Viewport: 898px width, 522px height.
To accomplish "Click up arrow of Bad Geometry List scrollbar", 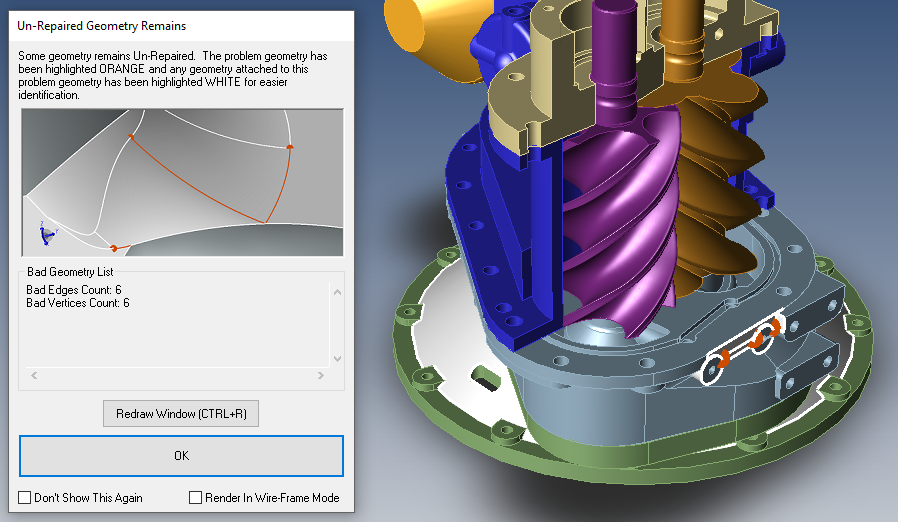I will tap(337, 292).
